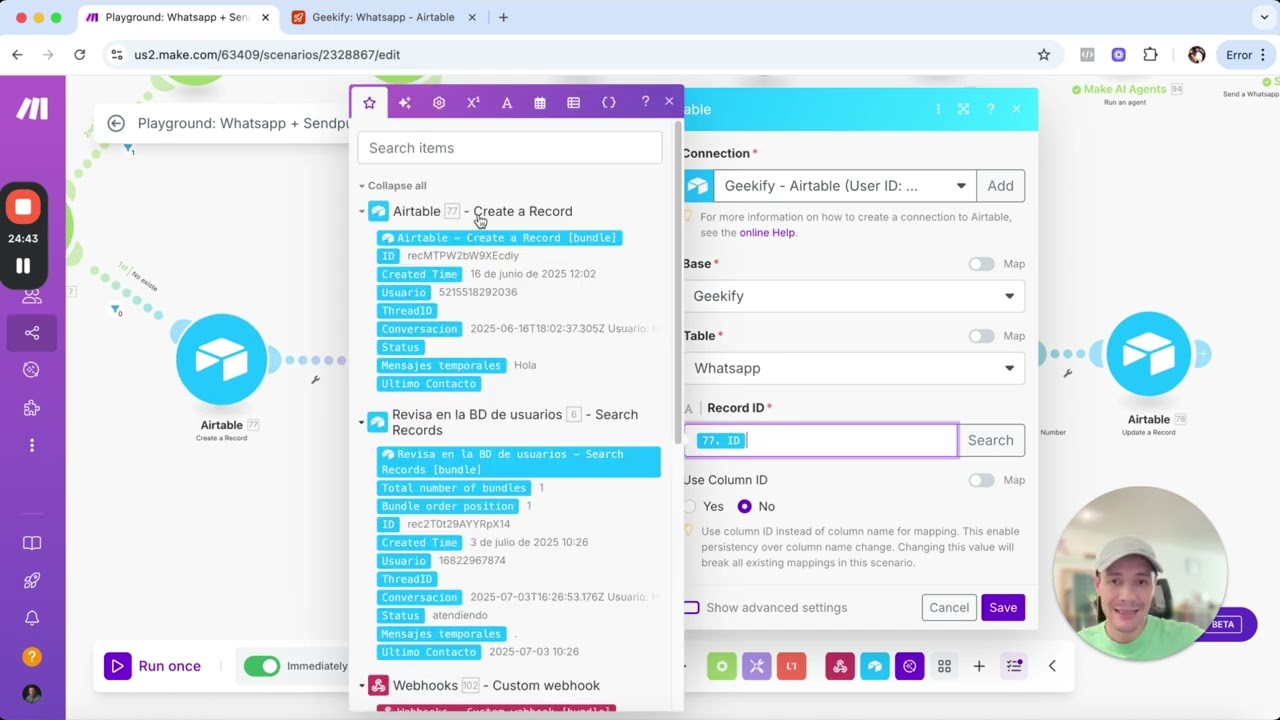This screenshot has height=720, width=1280.
Task: Select Total number of bundles item
Action: 454,488
